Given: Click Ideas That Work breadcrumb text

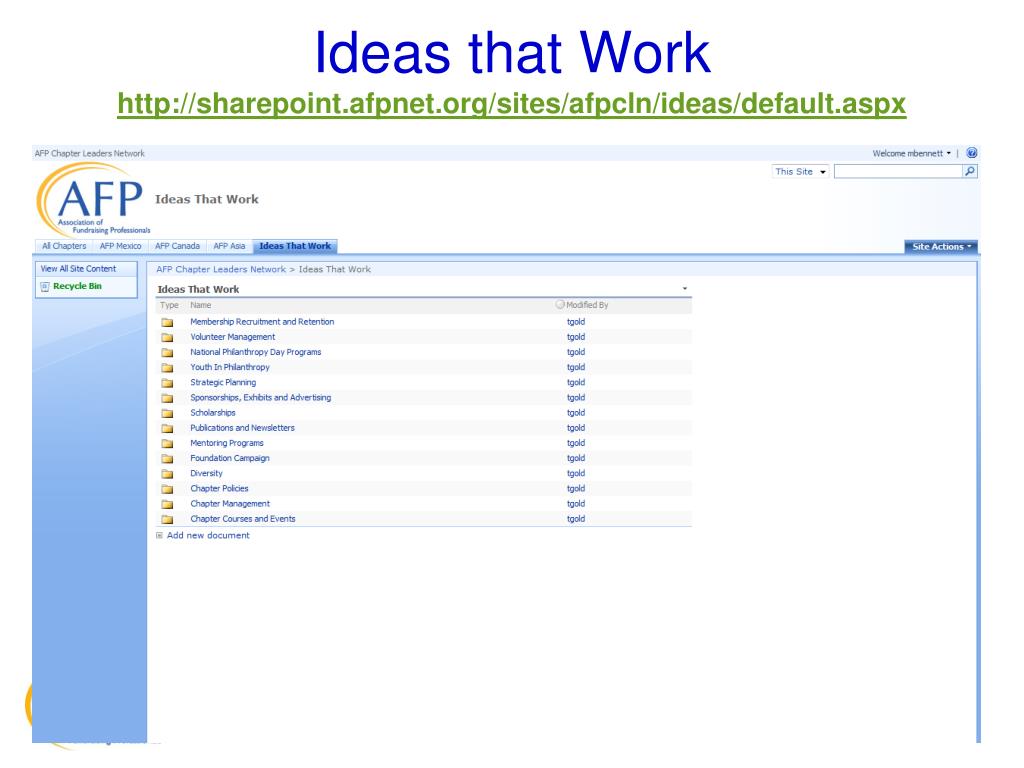Looking at the screenshot, I should tap(334, 270).
